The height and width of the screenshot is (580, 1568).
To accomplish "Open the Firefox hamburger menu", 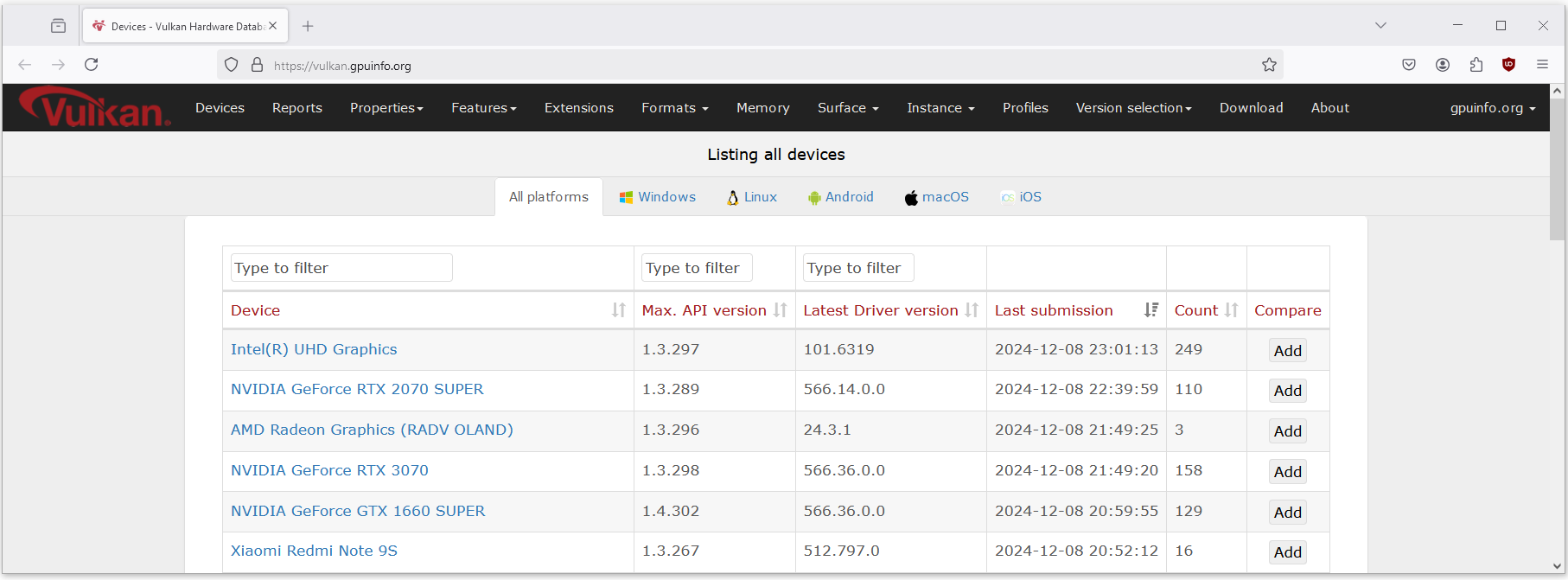I will click(1542, 65).
